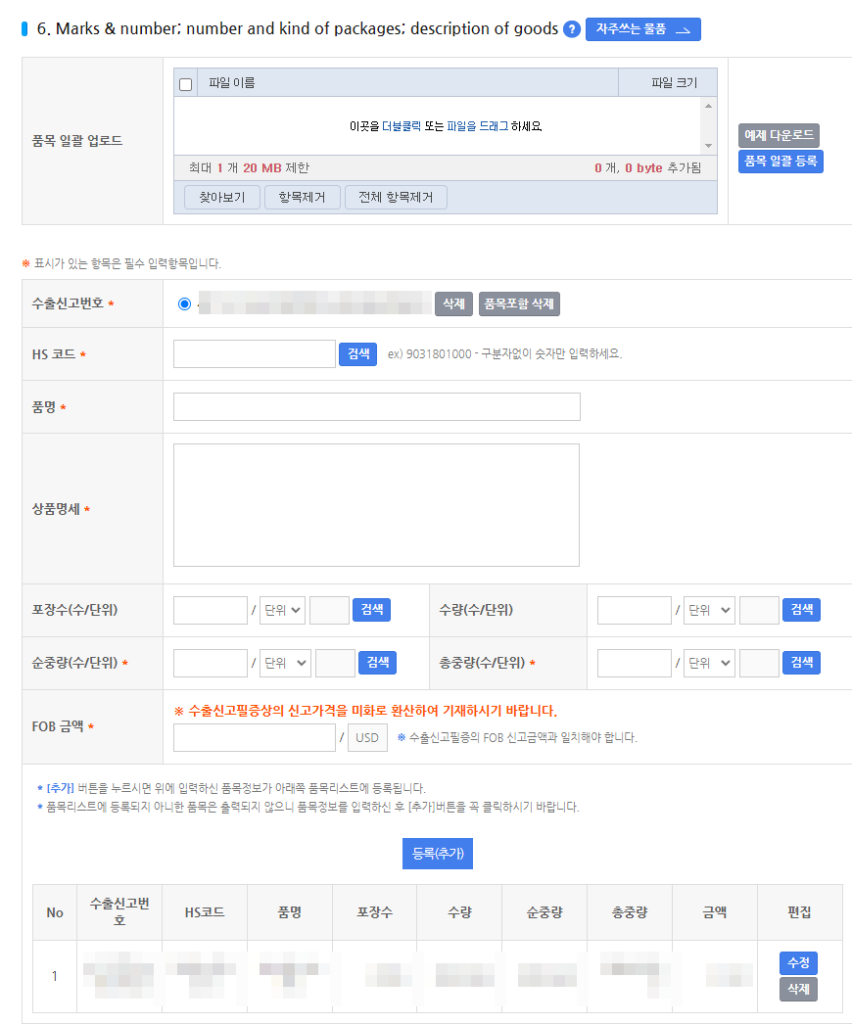The height and width of the screenshot is (1024, 852).
Task: Focus the 총중량 quantity input
Action: point(634,663)
